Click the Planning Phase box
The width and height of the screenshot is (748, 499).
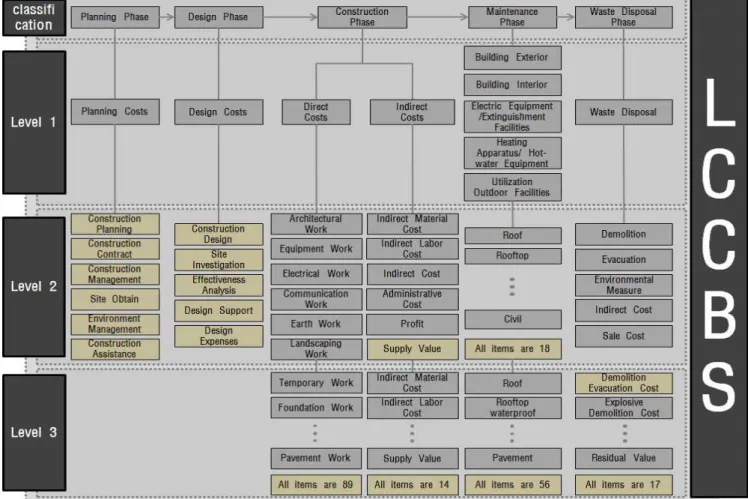click(115, 17)
